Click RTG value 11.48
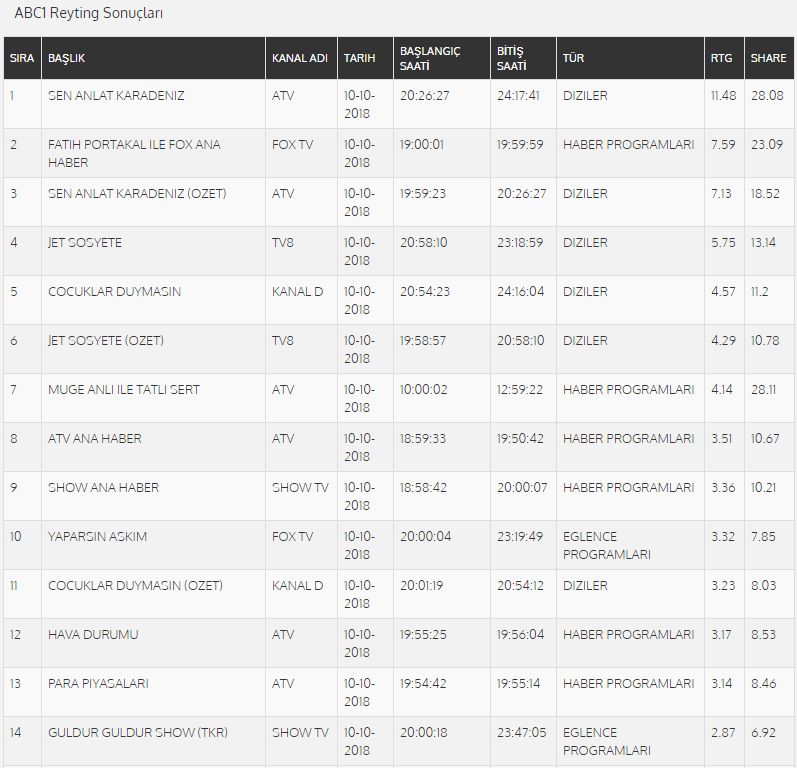This screenshot has width=797, height=768. pyautogui.click(x=723, y=96)
